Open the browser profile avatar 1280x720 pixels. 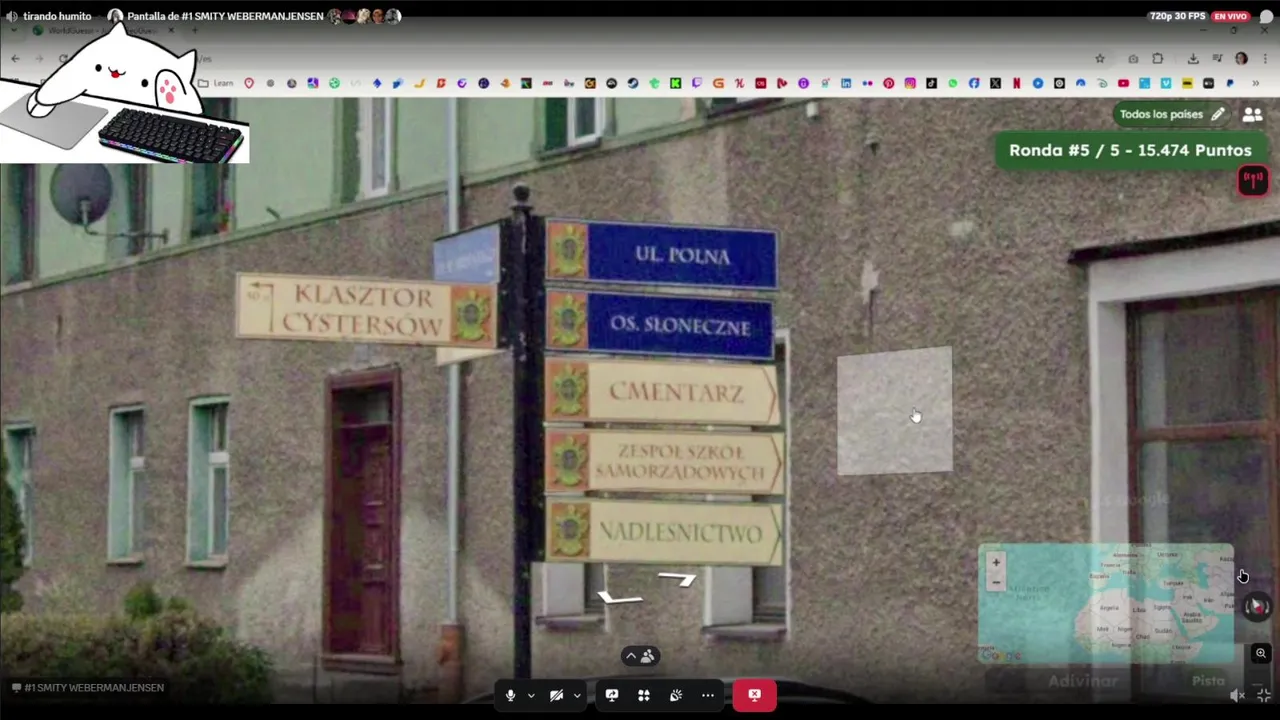[1241, 59]
